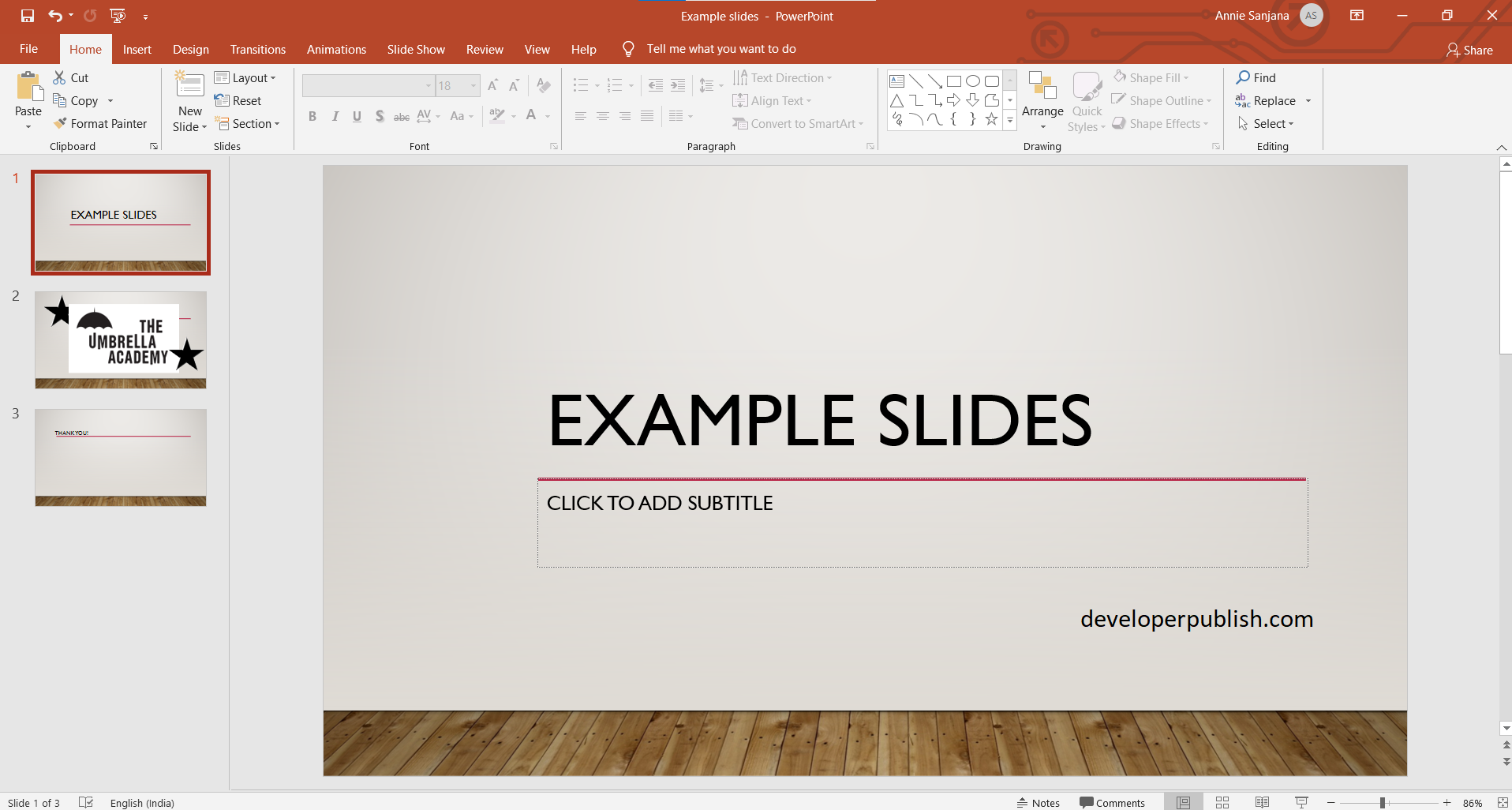Toggle underline on selected text
The image size is (1512, 810).
click(x=357, y=116)
